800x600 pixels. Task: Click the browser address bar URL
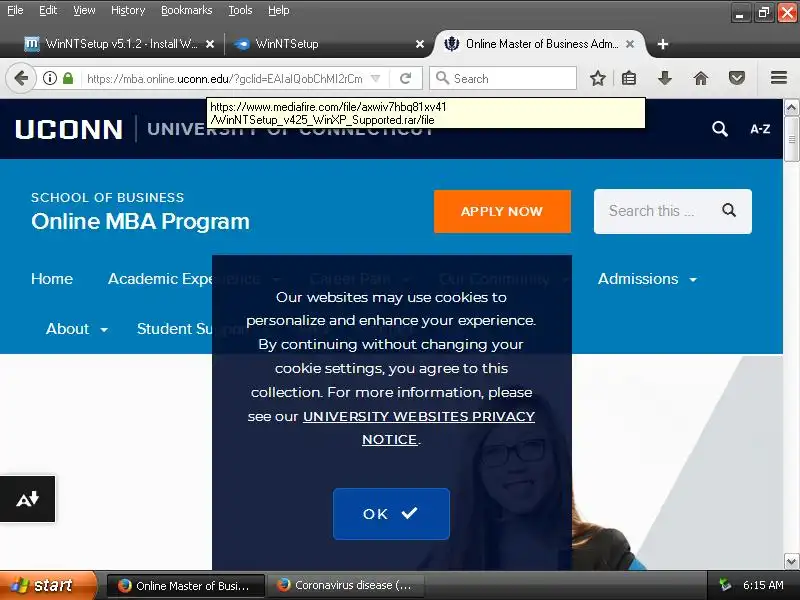pyautogui.click(x=224, y=79)
